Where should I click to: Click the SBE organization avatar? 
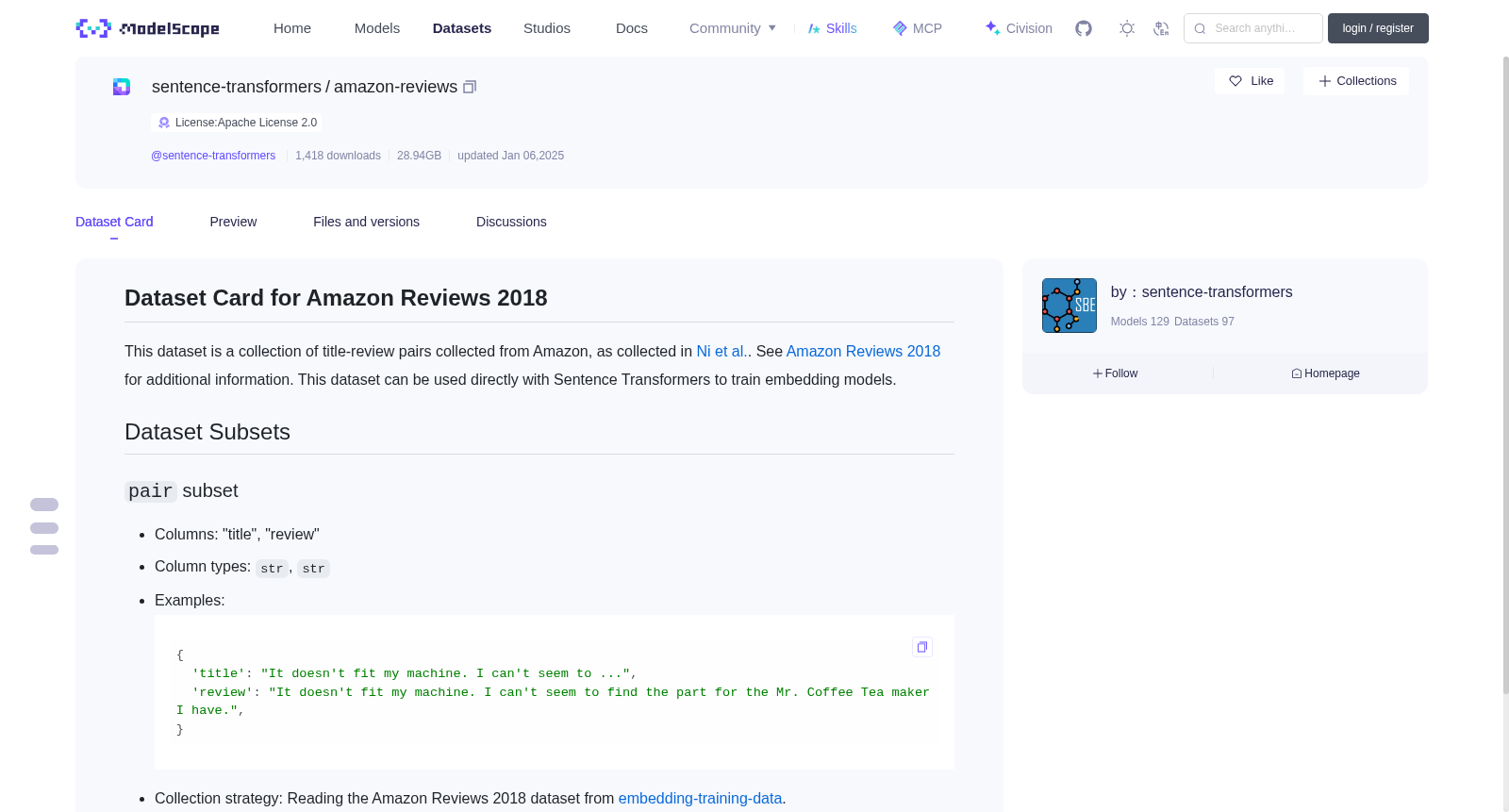coord(1070,306)
